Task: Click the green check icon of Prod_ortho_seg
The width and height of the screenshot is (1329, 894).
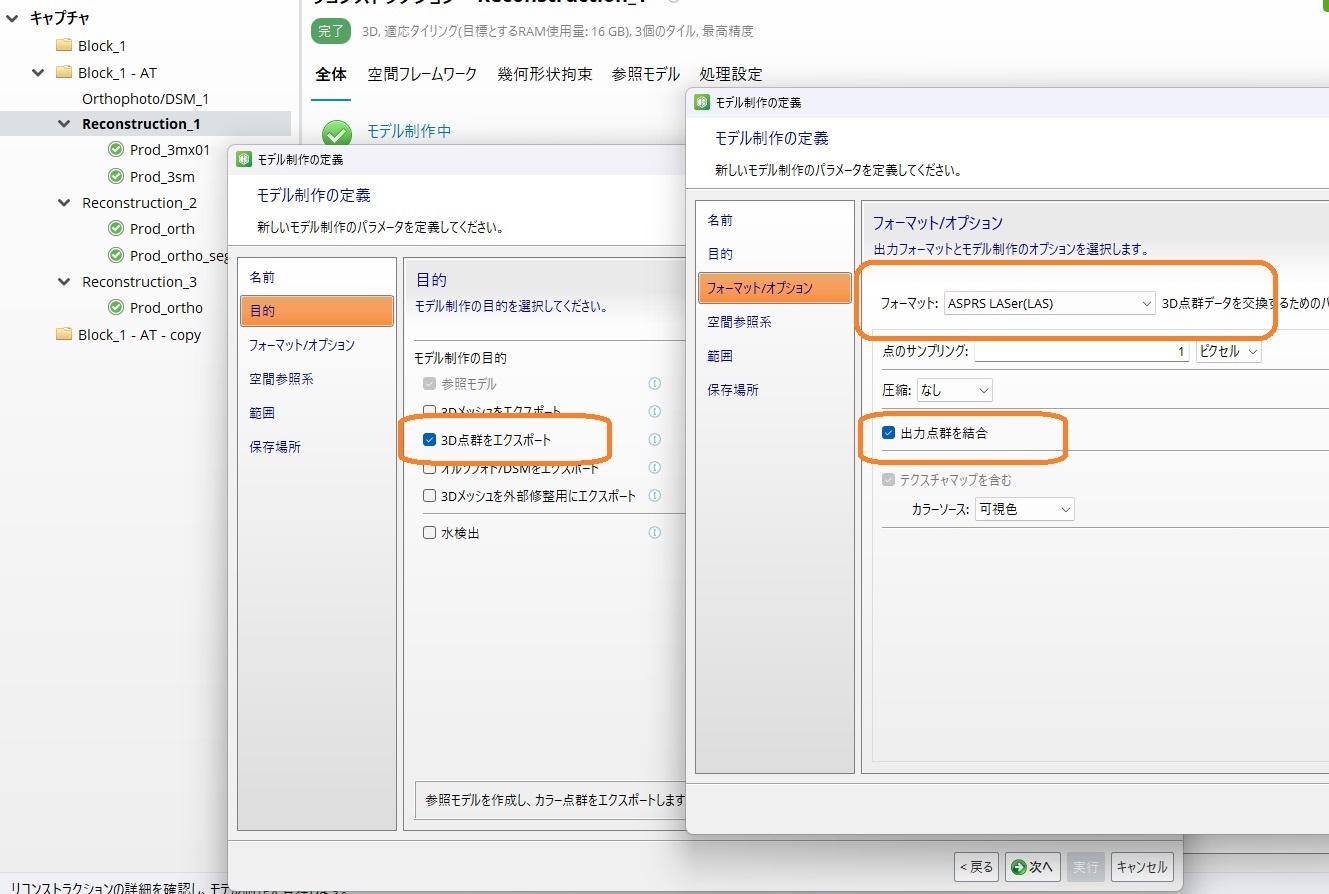Action: click(116, 255)
